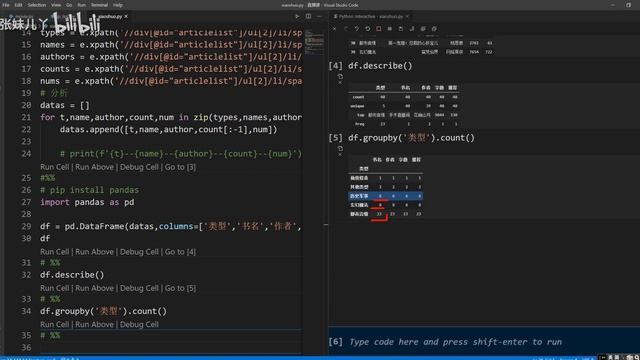Place cursor on 'datas = []' line
Screen dimensions: 640x360
coord(64,105)
